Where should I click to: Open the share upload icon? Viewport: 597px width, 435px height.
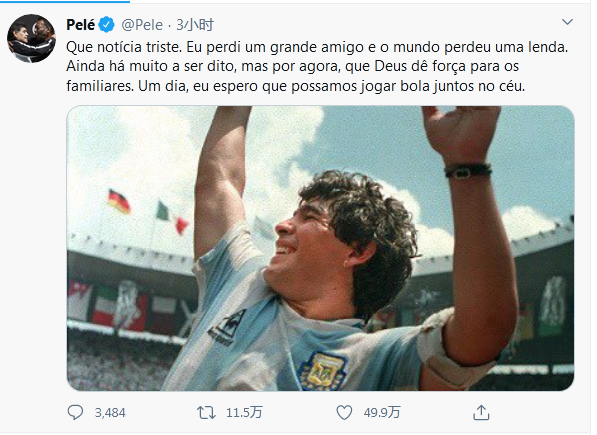[481, 413]
